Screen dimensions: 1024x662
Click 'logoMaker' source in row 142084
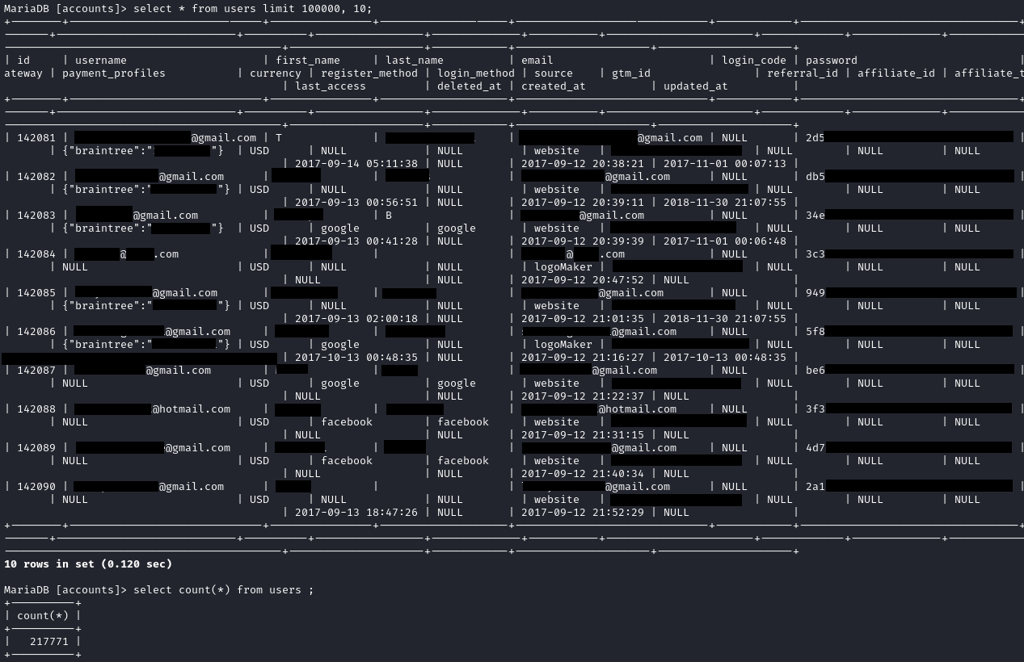point(563,267)
